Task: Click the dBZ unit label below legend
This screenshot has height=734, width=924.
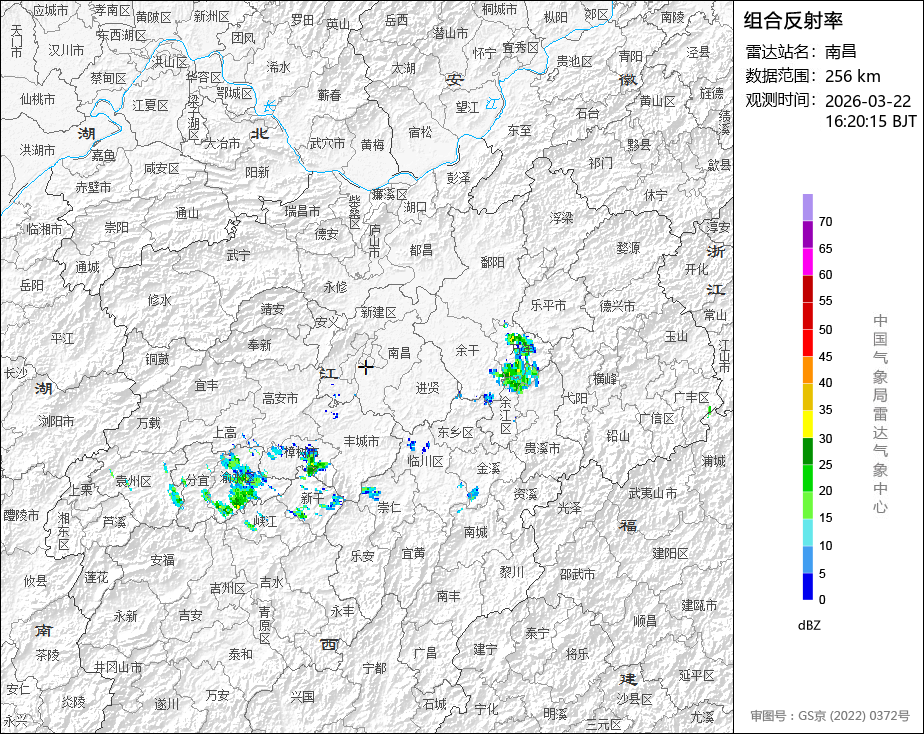Action: [x=809, y=626]
